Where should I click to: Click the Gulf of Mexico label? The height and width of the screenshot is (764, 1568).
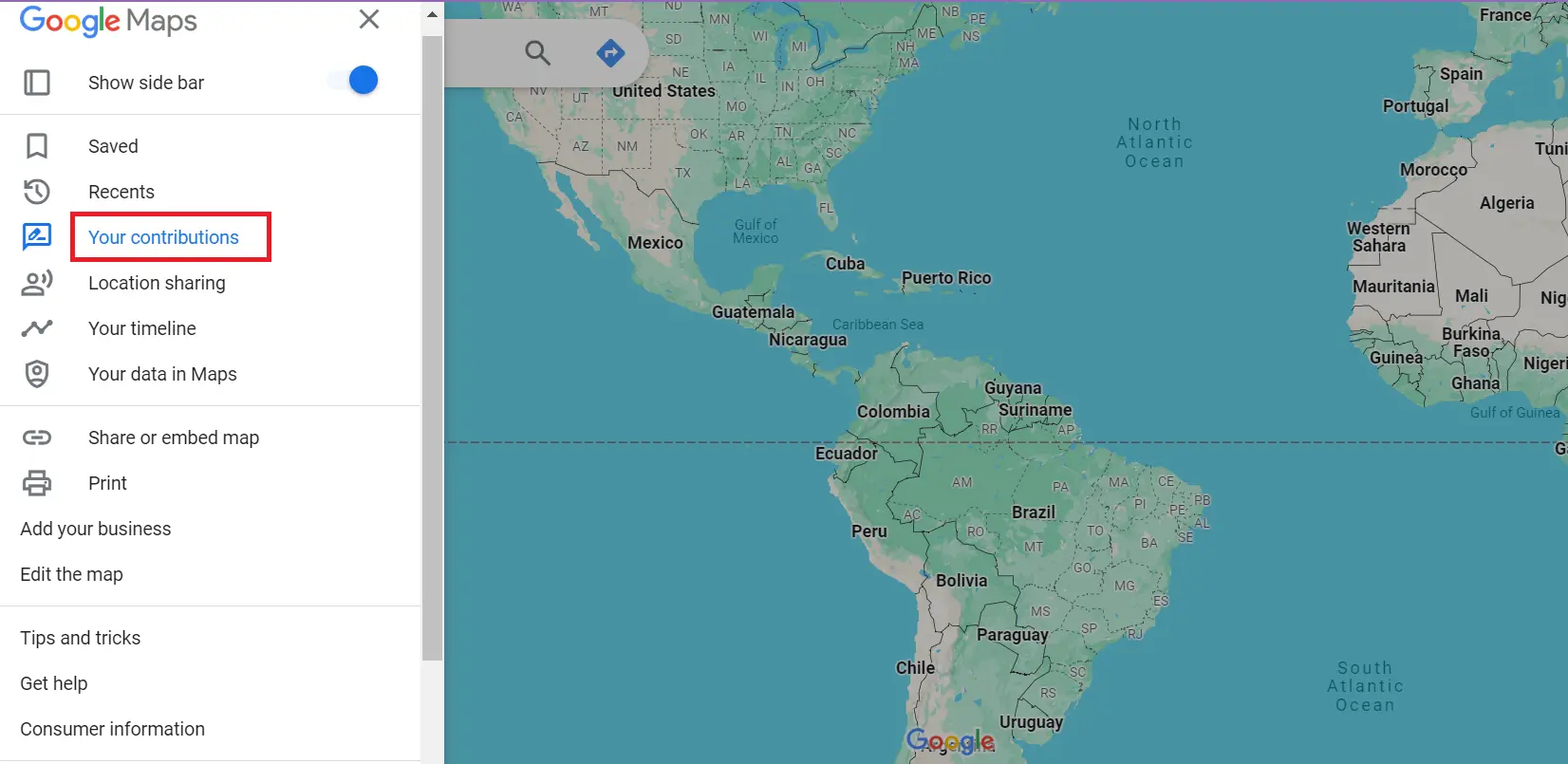click(756, 232)
